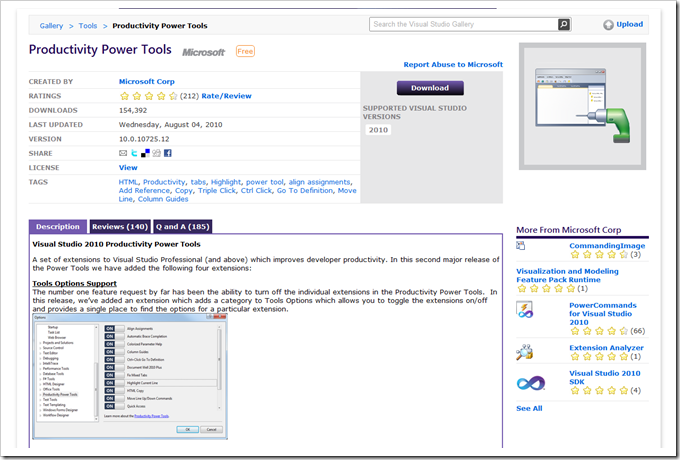The image size is (680, 460).
Task: Toggle Move Line Up/Down Commands switch
Action: pos(114,398)
